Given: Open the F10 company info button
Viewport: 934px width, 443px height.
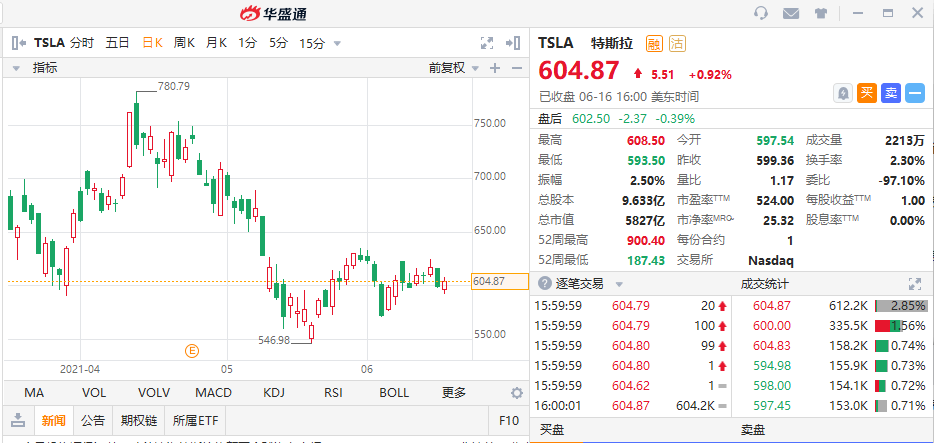Looking at the screenshot, I should 509,420.
